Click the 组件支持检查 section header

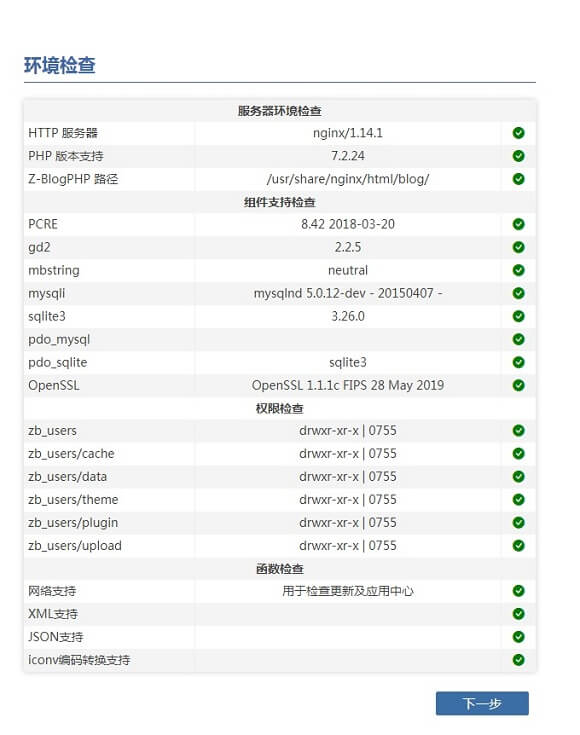coord(279,202)
